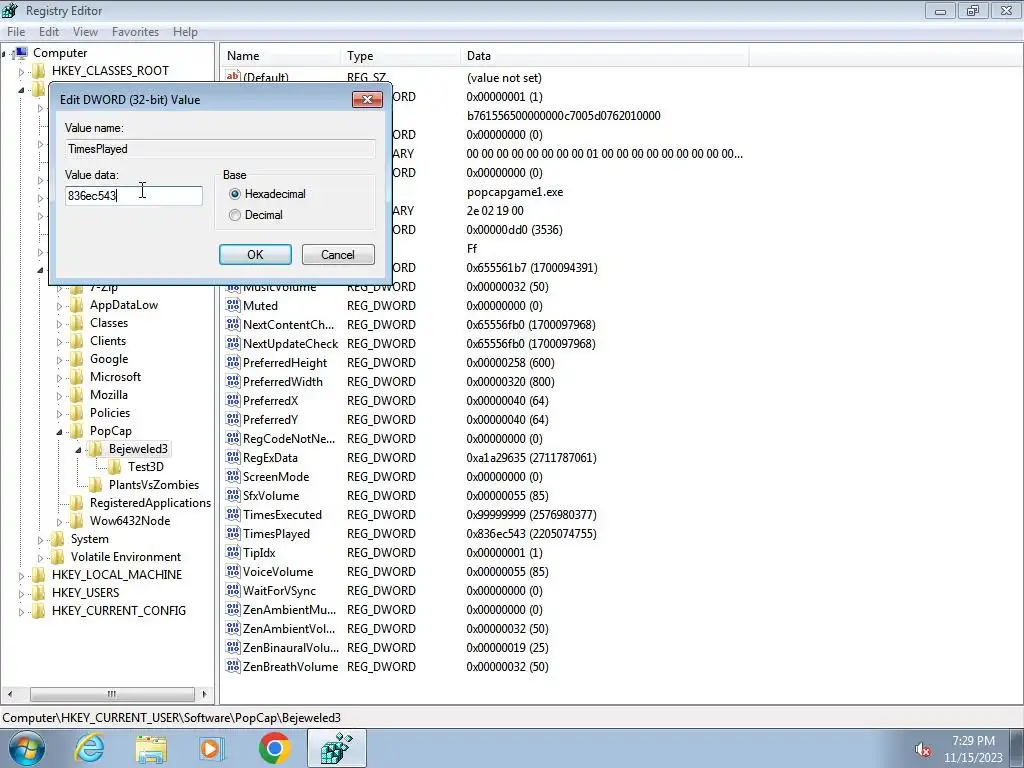Click the tree scrollbar right arrow
1024x768 pixels.
coord(204,694)
